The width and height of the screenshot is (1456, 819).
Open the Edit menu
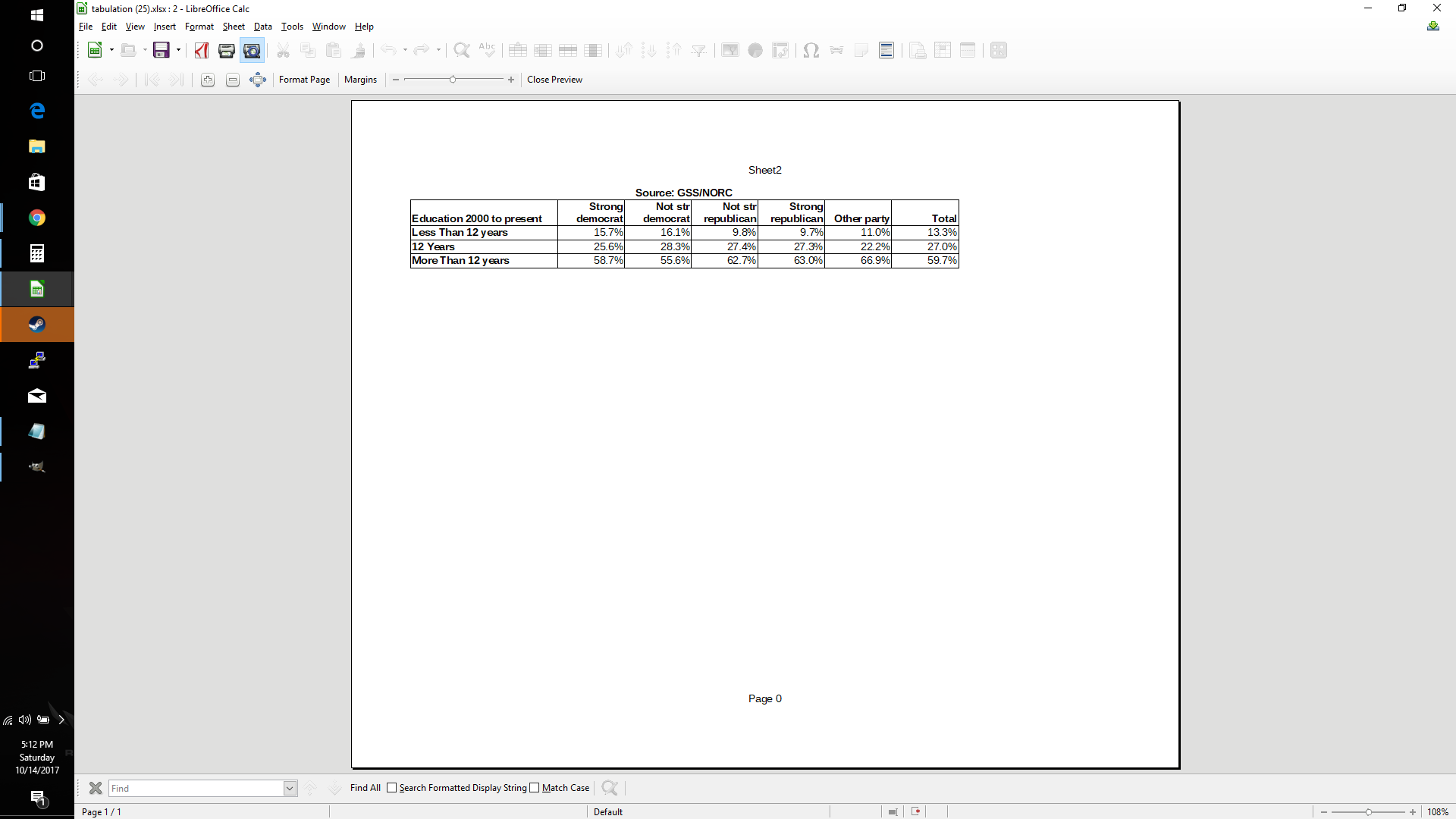[x=109, y=27]
